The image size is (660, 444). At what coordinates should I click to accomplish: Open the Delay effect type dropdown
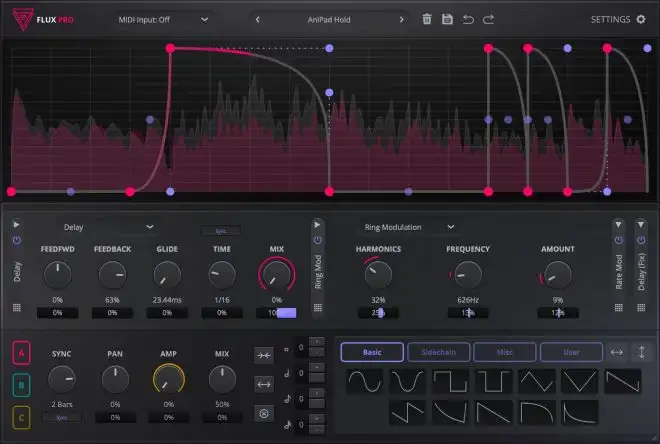108,227
